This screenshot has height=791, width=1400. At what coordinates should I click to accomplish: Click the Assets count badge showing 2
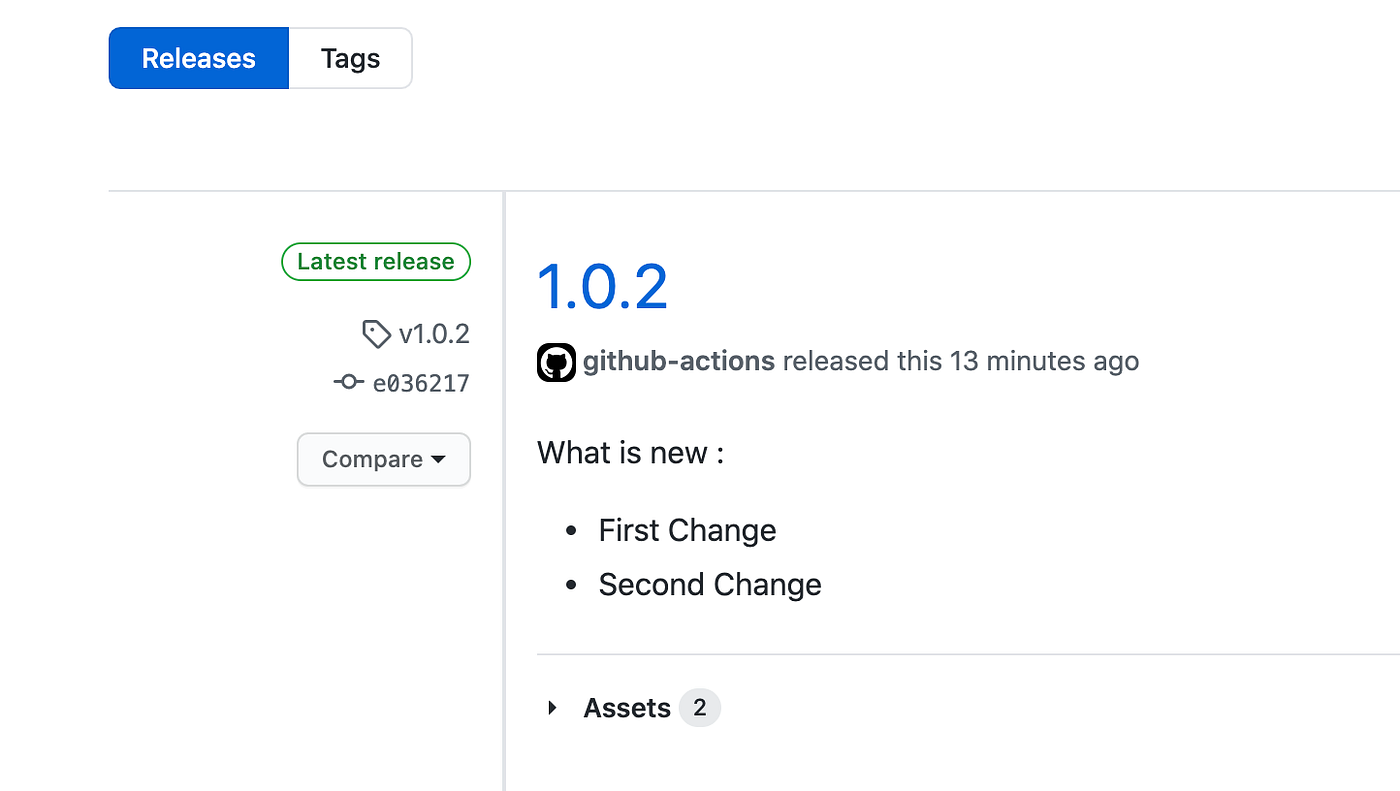tap(699, 708)
